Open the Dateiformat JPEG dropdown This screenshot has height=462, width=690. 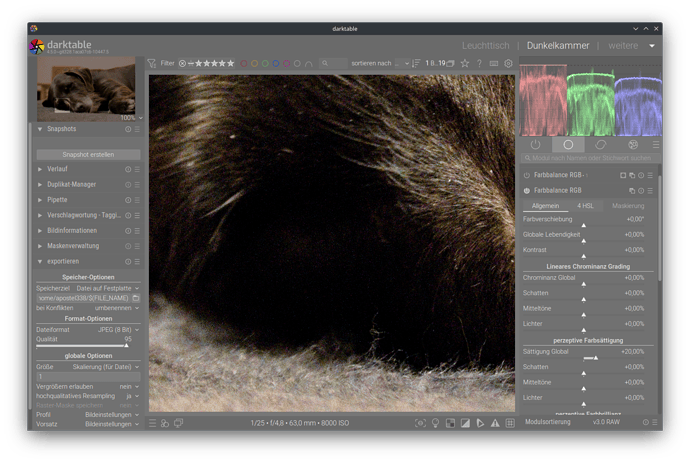111,329
